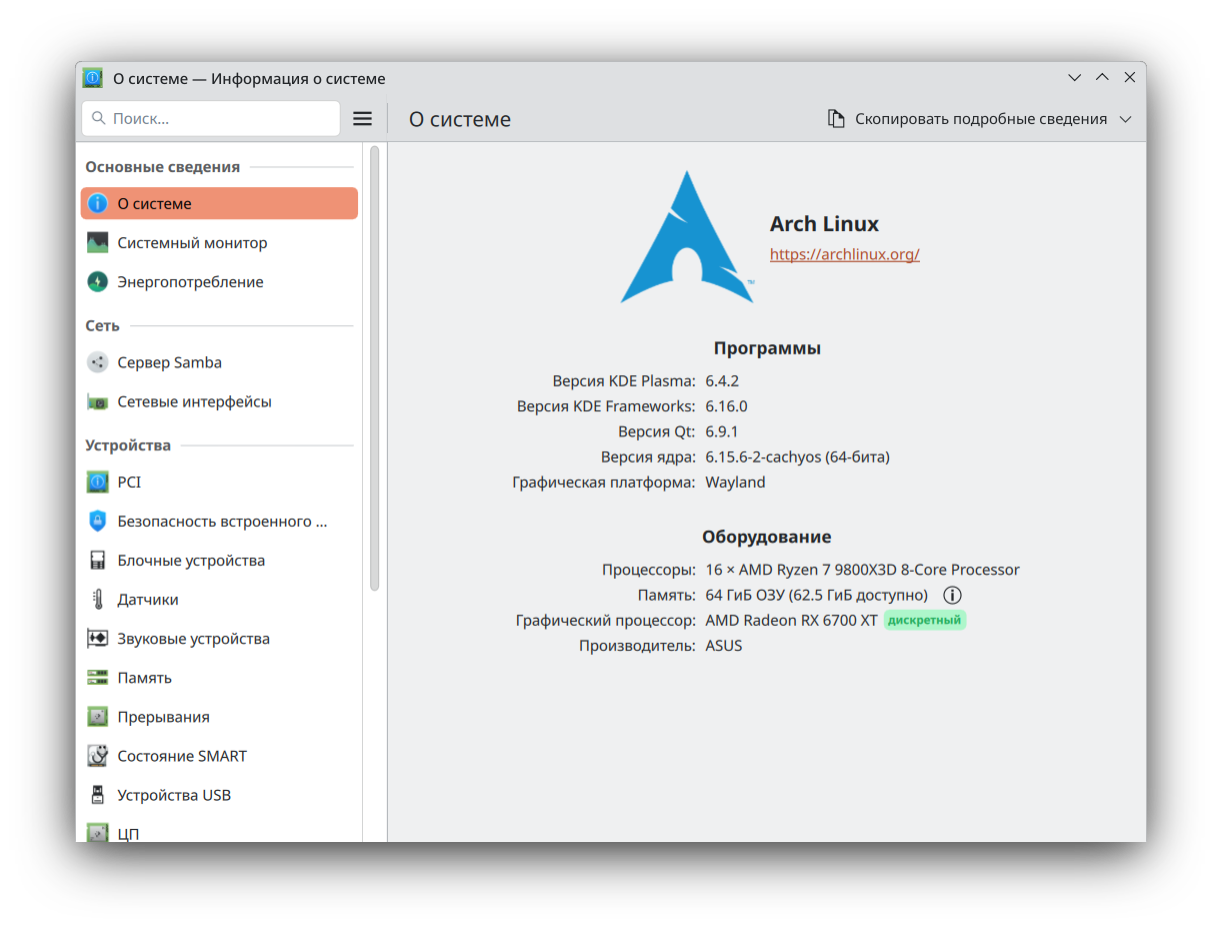Click the ASUS manufacturer value

pyautogui.click(x=724, y=646)
